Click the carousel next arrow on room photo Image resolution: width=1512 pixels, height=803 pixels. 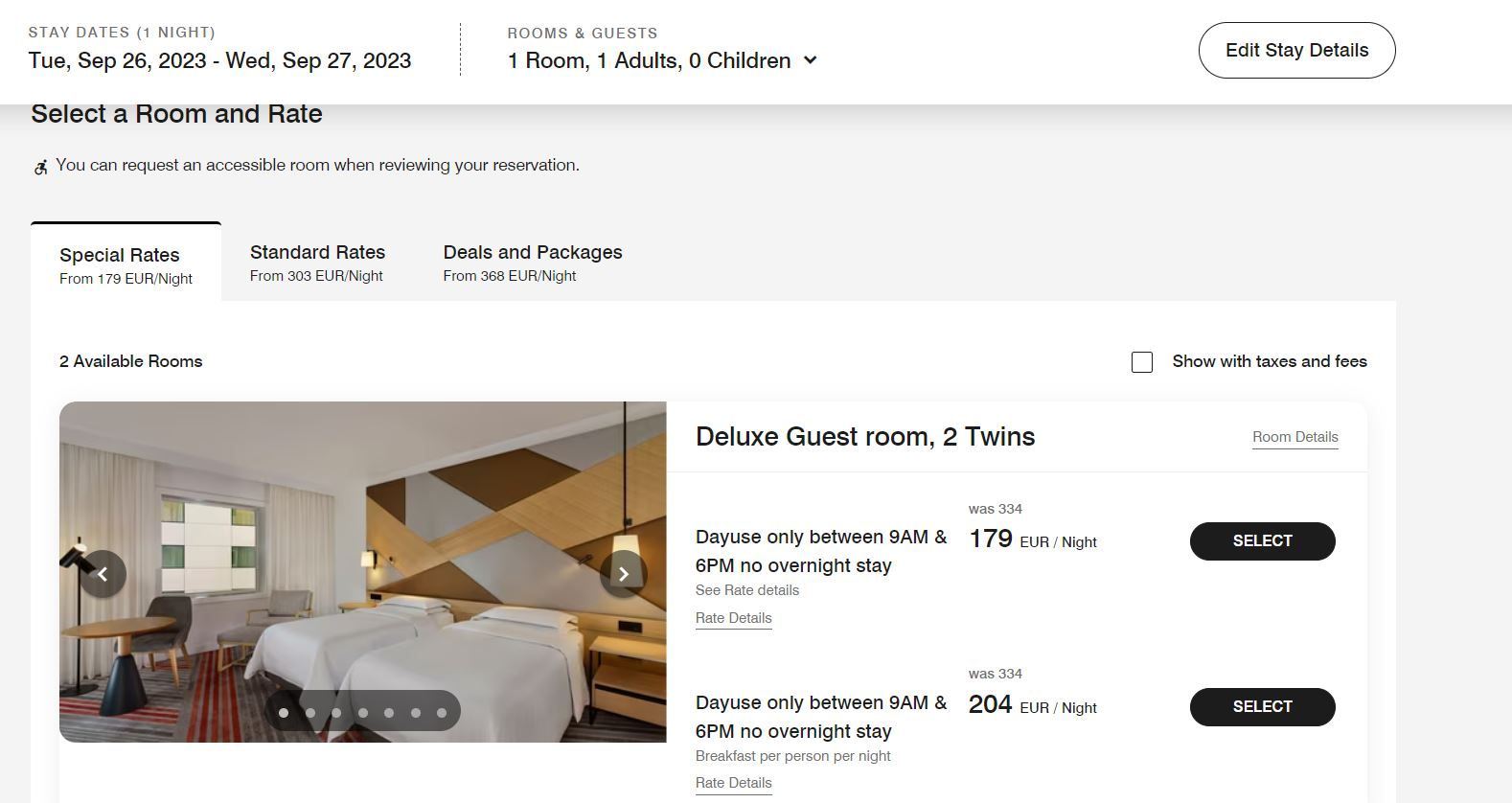tap(624, 574)
